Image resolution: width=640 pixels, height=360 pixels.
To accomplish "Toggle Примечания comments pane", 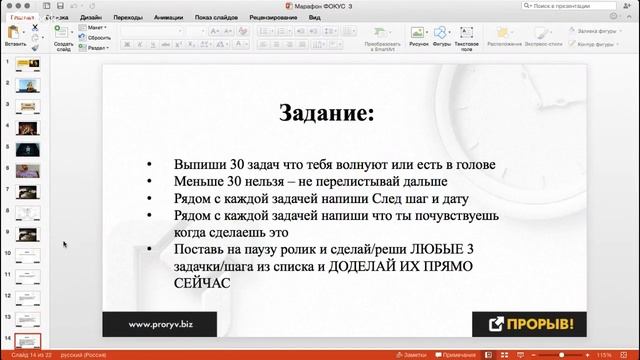I will click(456, 355).
